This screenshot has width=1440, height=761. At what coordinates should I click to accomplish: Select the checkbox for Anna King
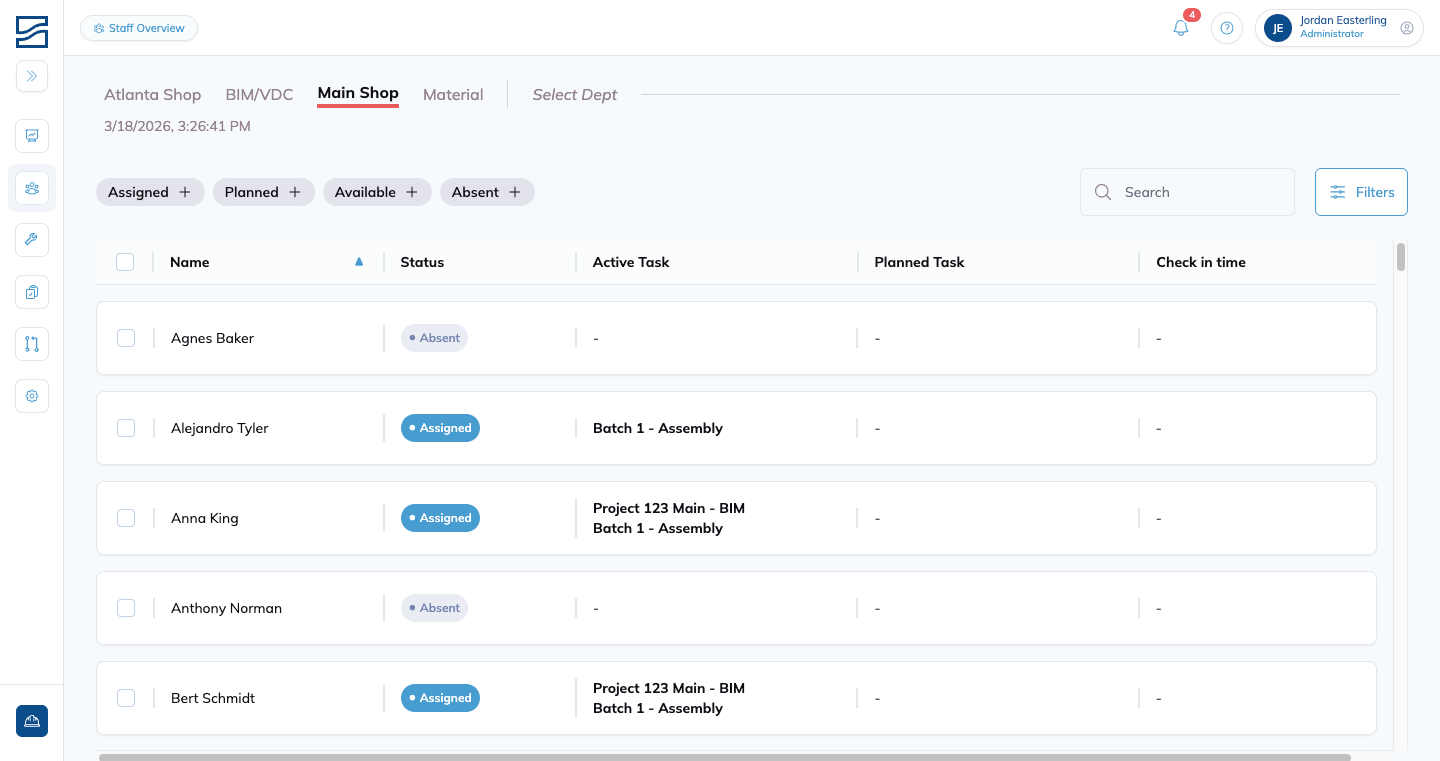pyautogui.click(x=126, y=518)
